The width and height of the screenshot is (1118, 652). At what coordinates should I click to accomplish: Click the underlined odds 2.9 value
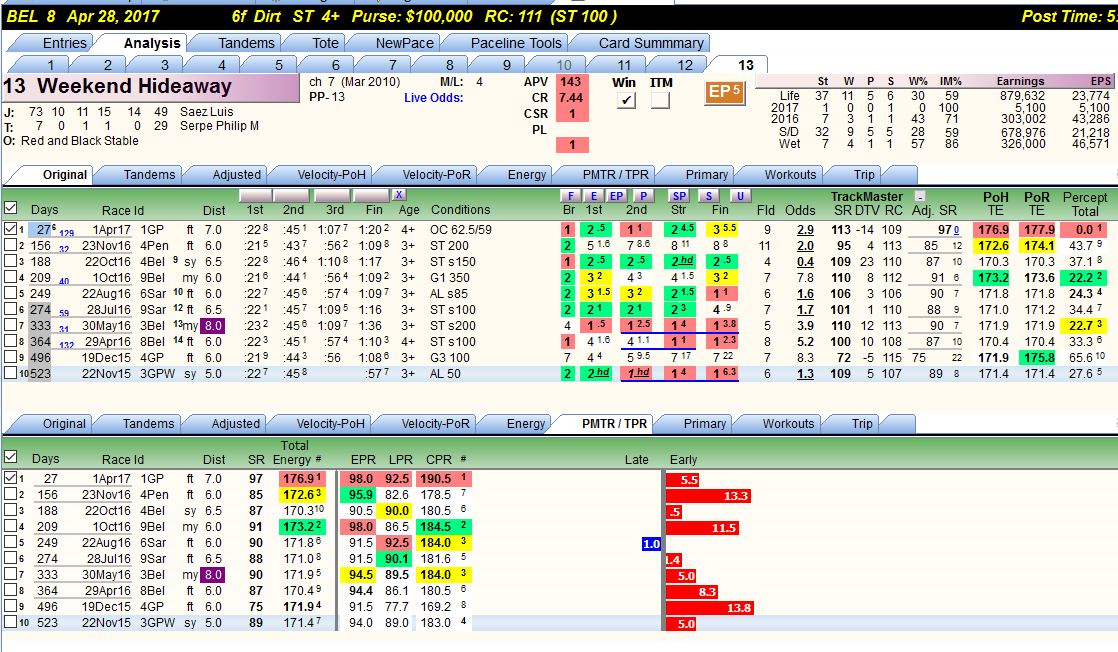(805, 230)
